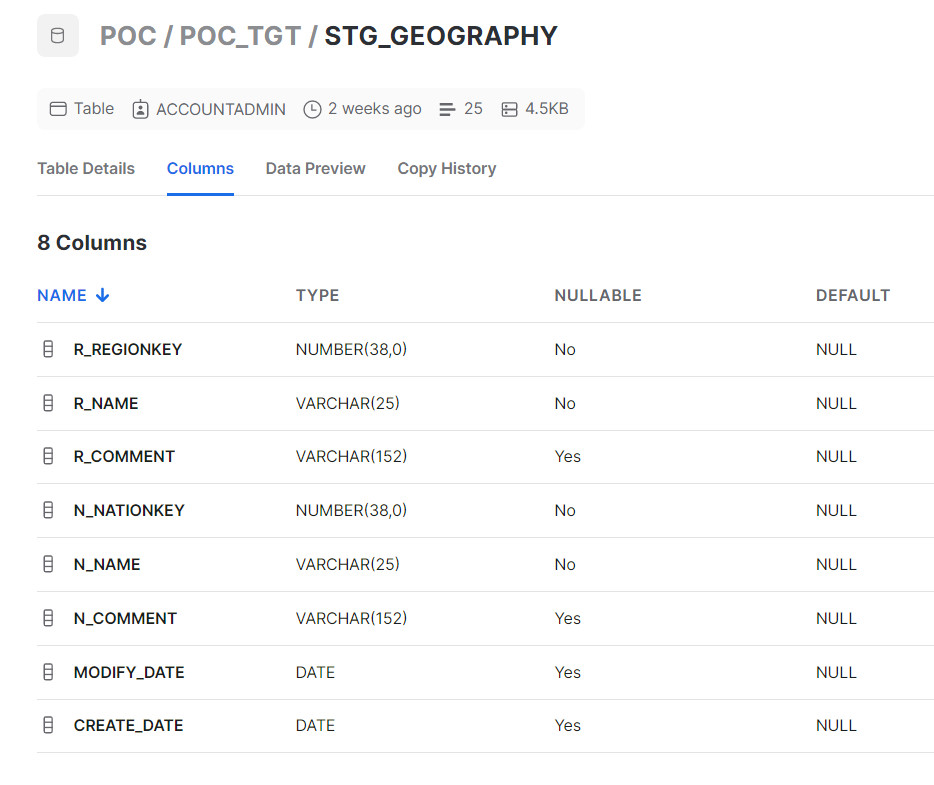Click the storage size icon next to 4.5KB

click(x=509, y=110)
